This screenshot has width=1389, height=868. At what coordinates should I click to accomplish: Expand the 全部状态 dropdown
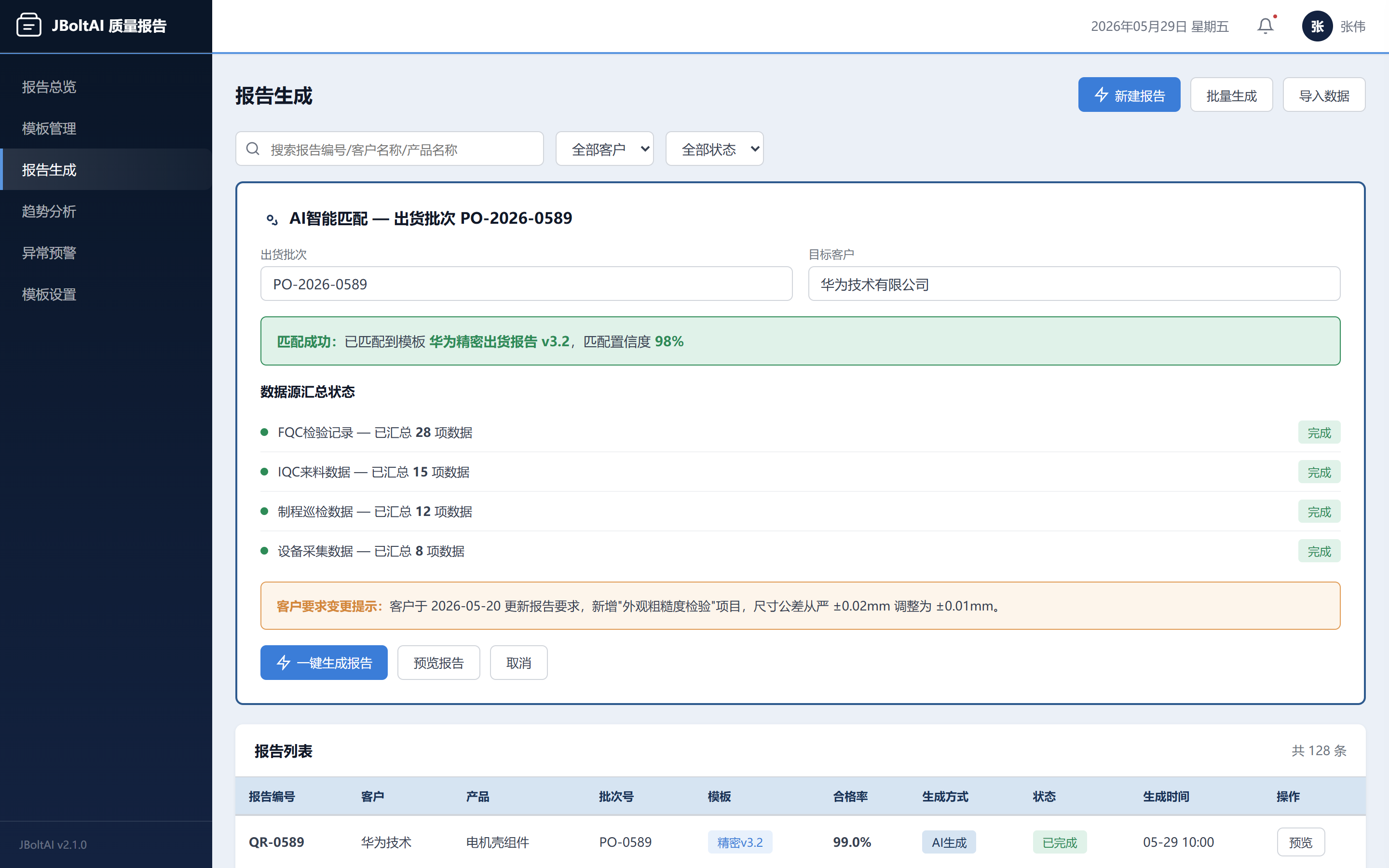714,149
